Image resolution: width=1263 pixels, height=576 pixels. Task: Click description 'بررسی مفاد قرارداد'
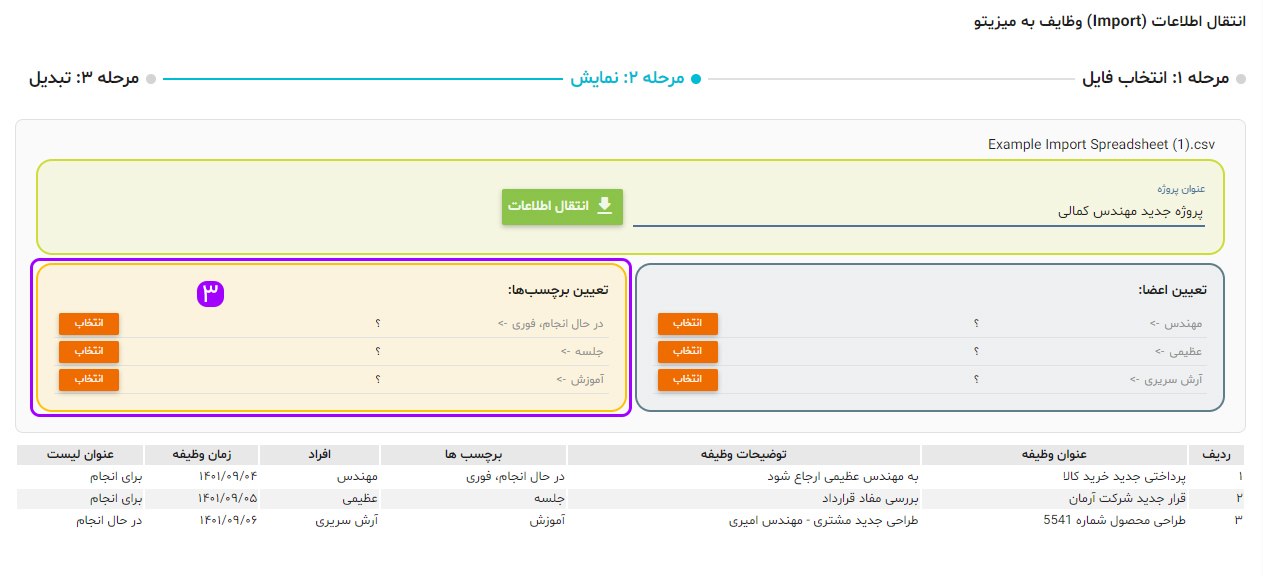[870, 498]
